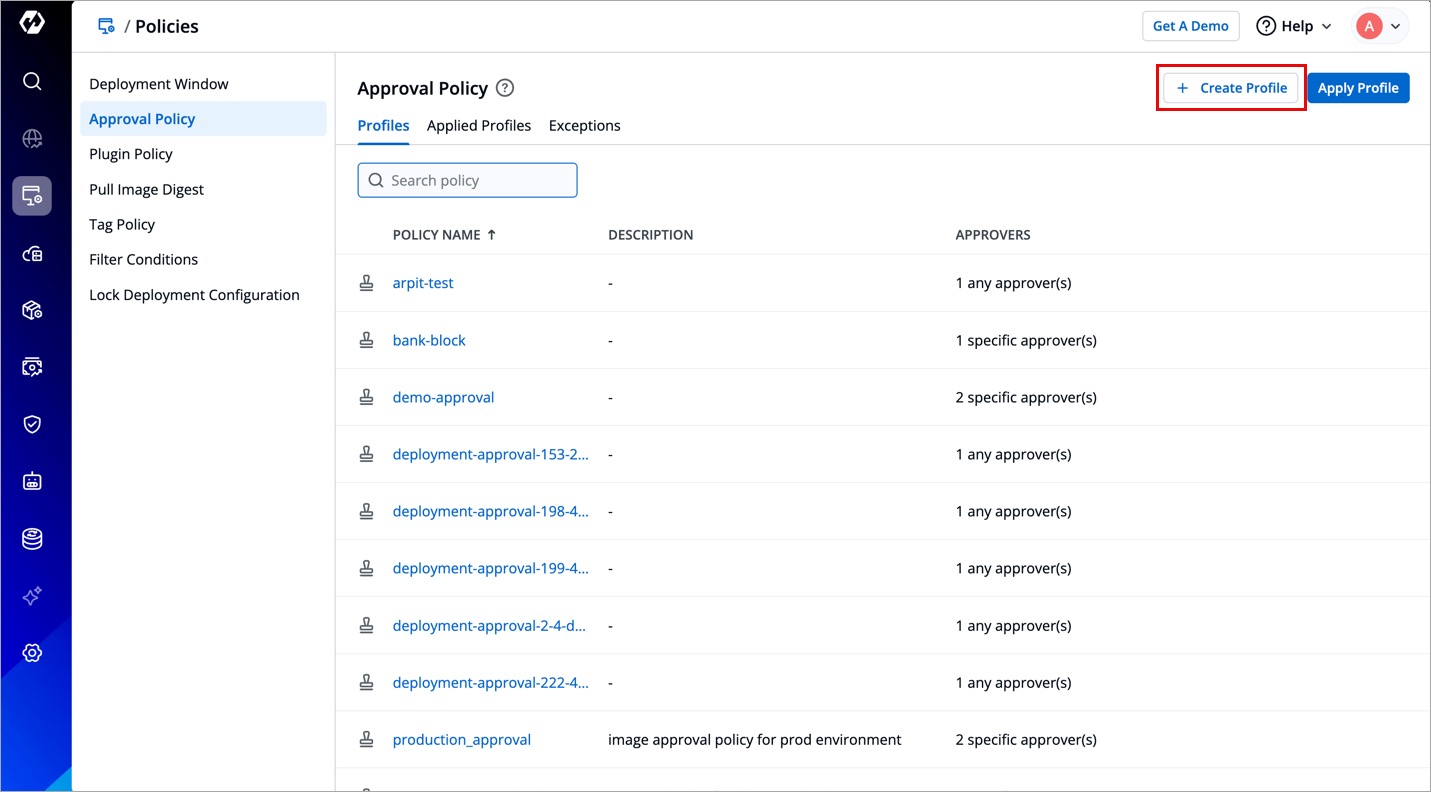Click the sparkle AI icon in sidebar

[x=32, y=596]
